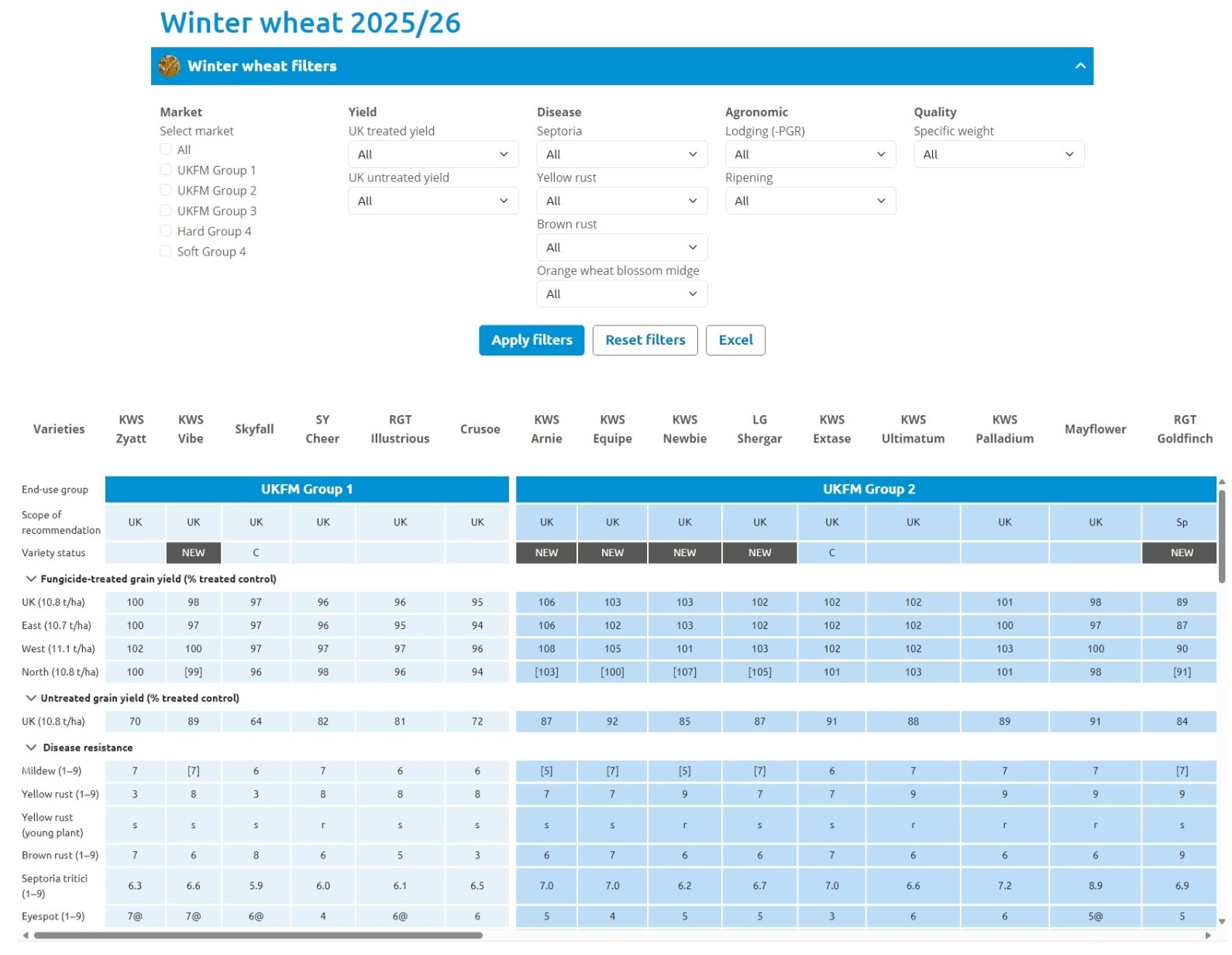Click the horizontal table scrollbar thumb
Viewport: 1232px width, 955px height.
click(x=258, y=935)
